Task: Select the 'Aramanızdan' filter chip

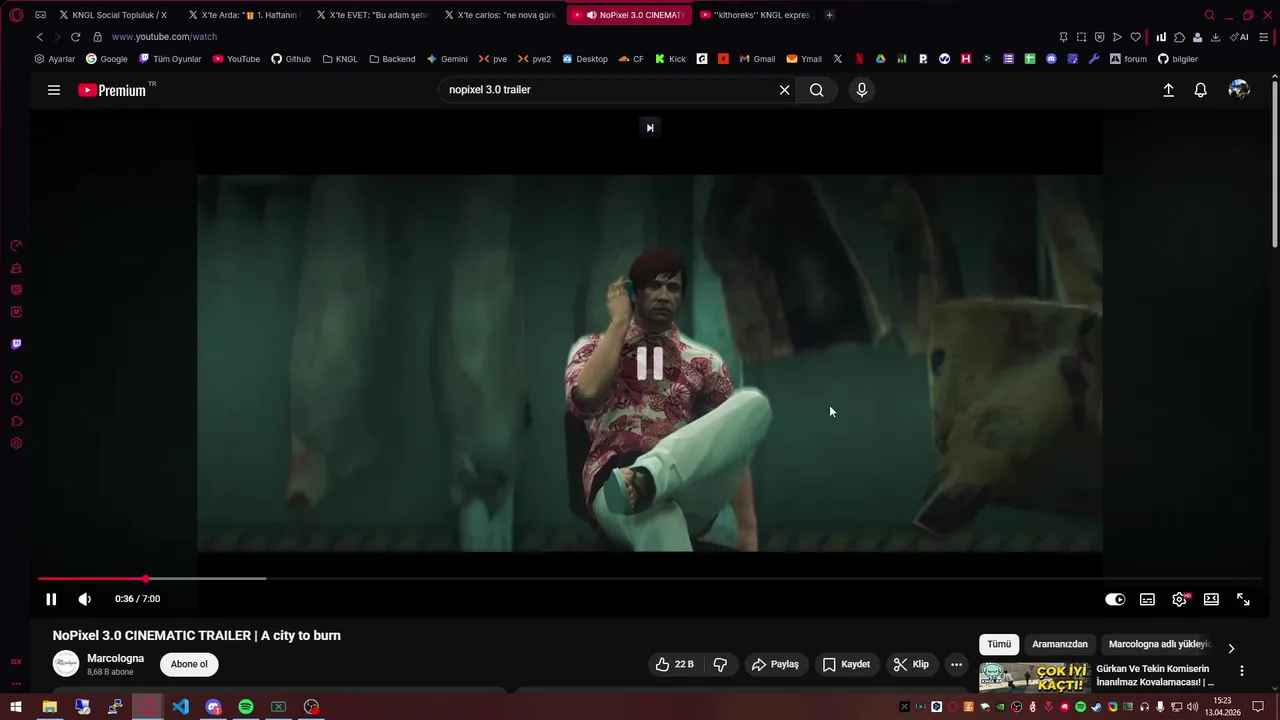Action: (1060, 644)
